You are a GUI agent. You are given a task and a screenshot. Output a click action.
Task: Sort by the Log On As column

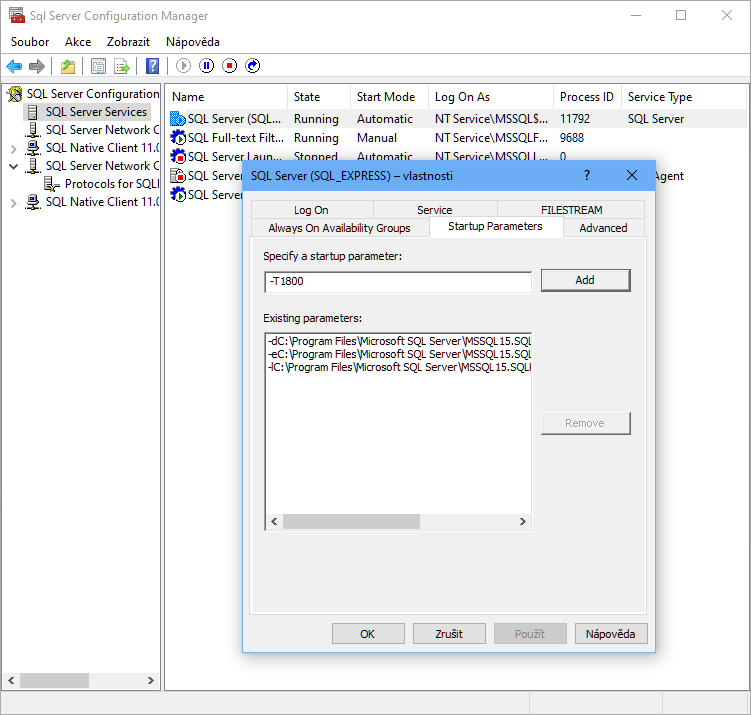tap(491, 97)
